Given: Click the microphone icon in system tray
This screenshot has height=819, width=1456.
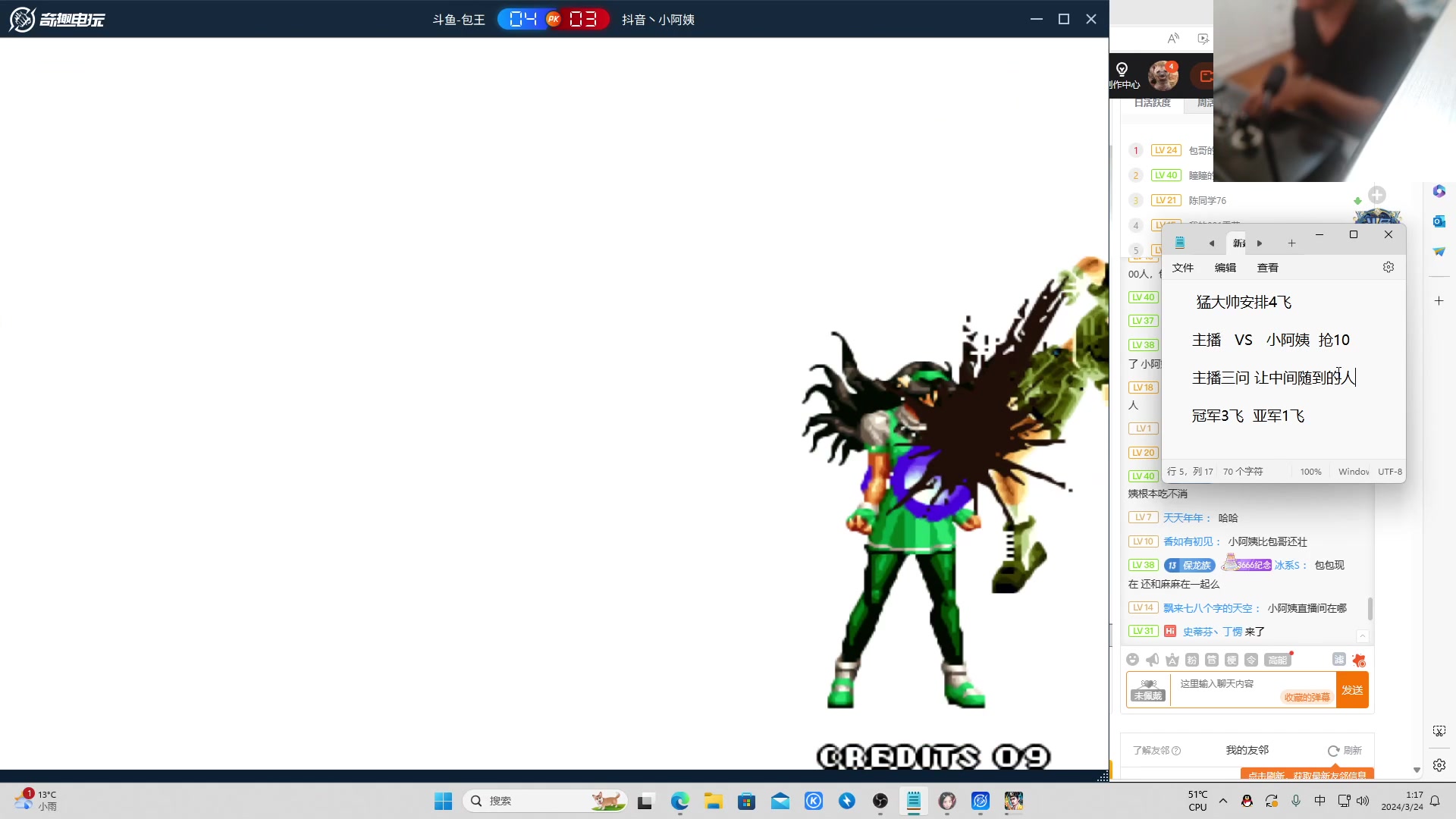Looking at the screenshot, I should pyautogui.click(x=1296, y=801).
